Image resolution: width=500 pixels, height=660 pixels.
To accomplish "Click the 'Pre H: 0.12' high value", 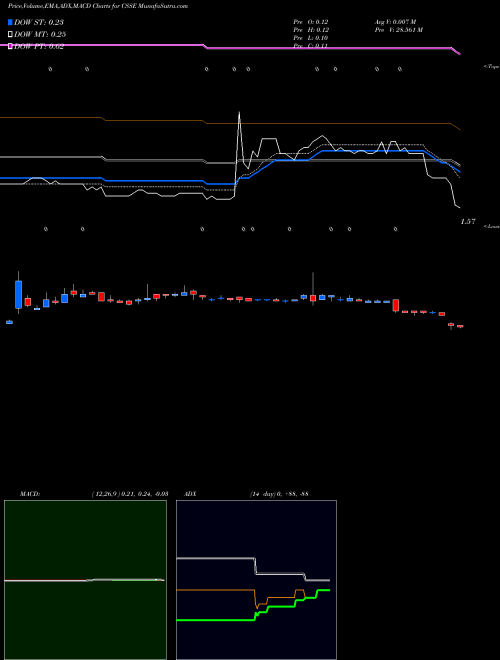I will pos(311,30).
